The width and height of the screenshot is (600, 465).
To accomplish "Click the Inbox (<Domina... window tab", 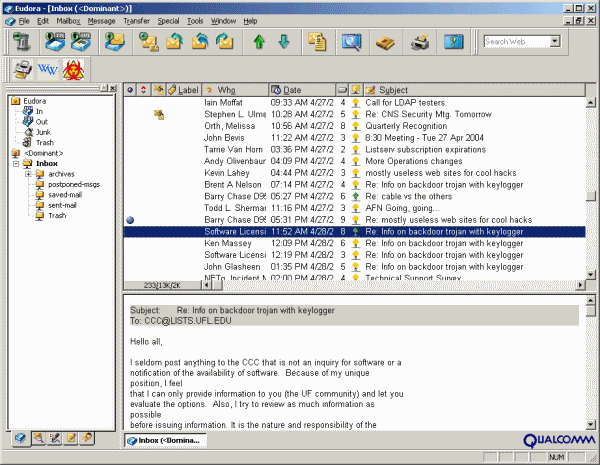I will point(165,441).
